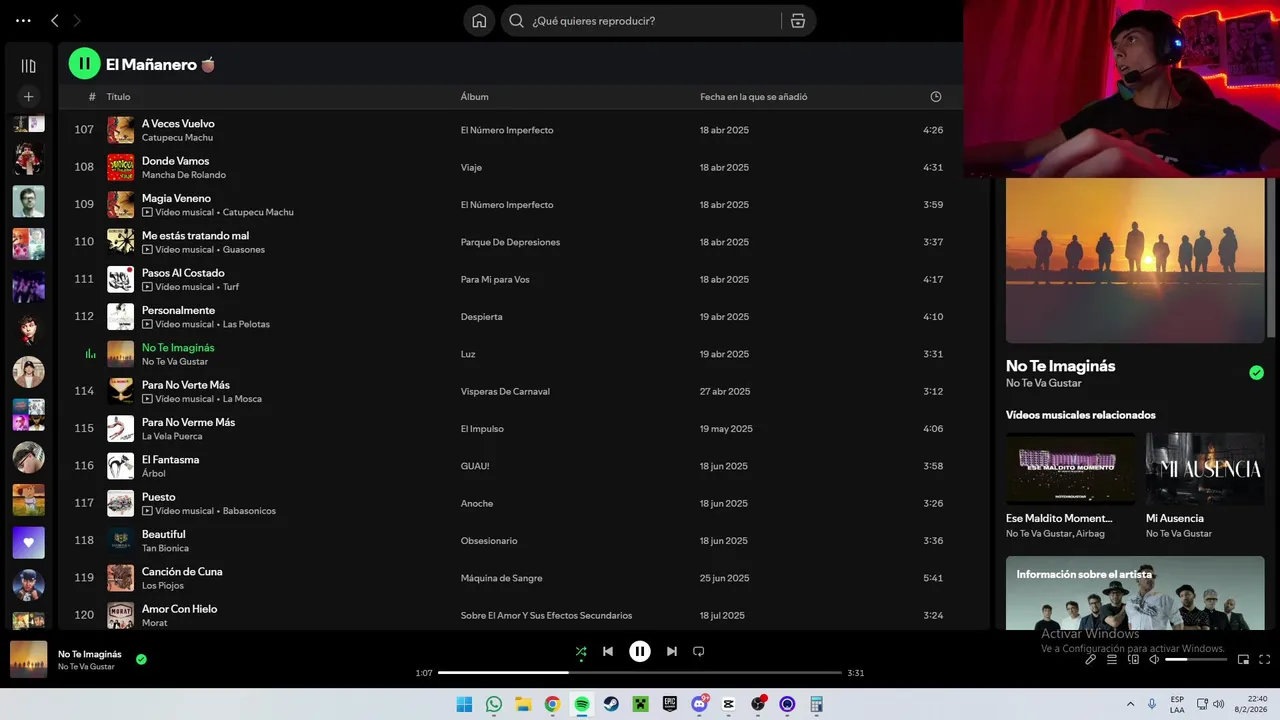
Task: Mute with the player speaker icon
Action: click(x=1154, y=659)
